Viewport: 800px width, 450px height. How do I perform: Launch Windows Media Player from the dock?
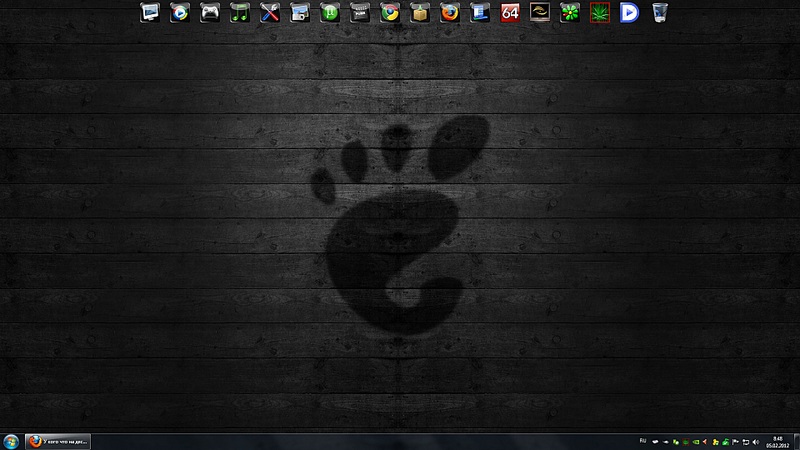[x=180, y=12]
